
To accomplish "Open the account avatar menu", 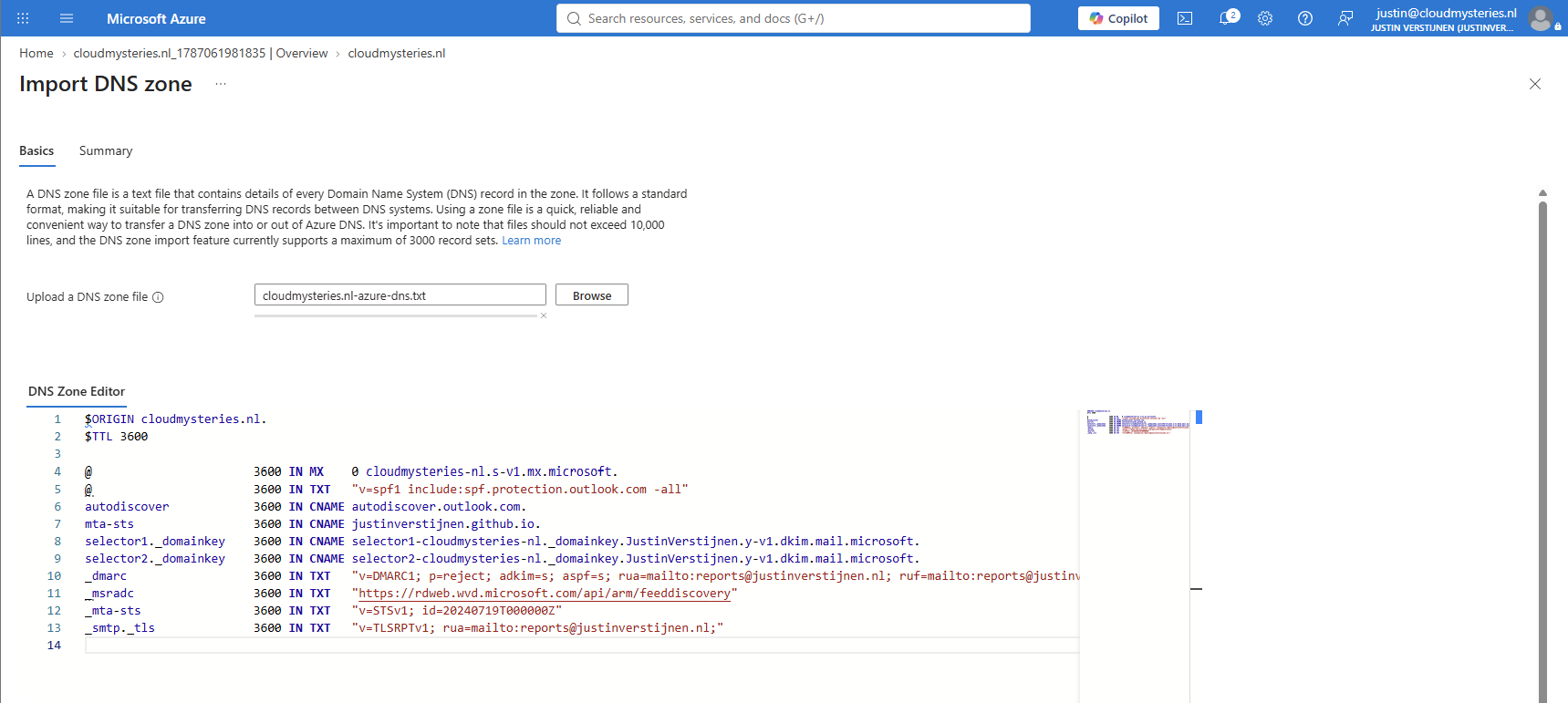I will [x=1542, y=18].
